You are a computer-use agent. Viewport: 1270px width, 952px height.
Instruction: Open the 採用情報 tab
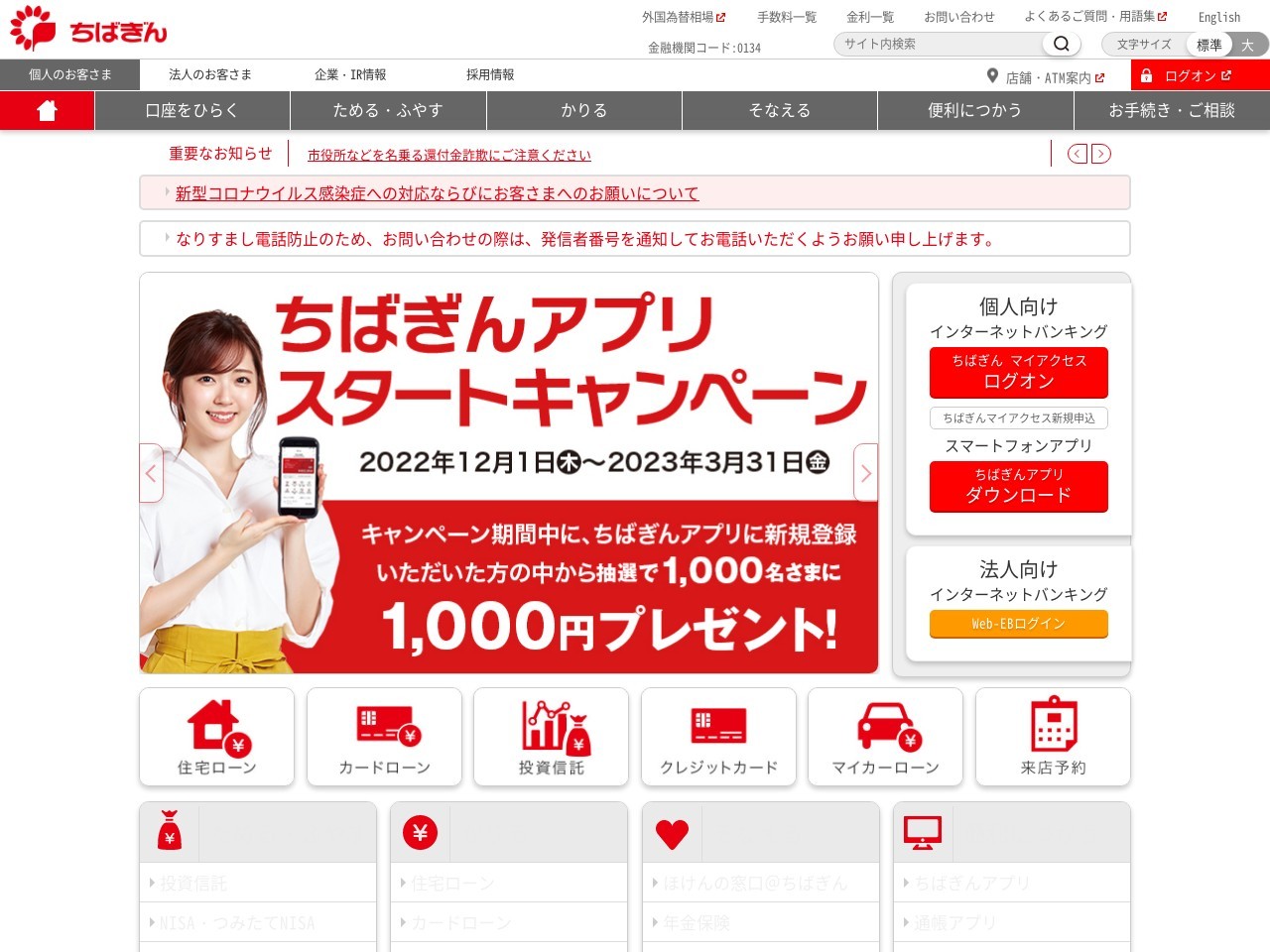pyautogui.click(x=490, y=75)
